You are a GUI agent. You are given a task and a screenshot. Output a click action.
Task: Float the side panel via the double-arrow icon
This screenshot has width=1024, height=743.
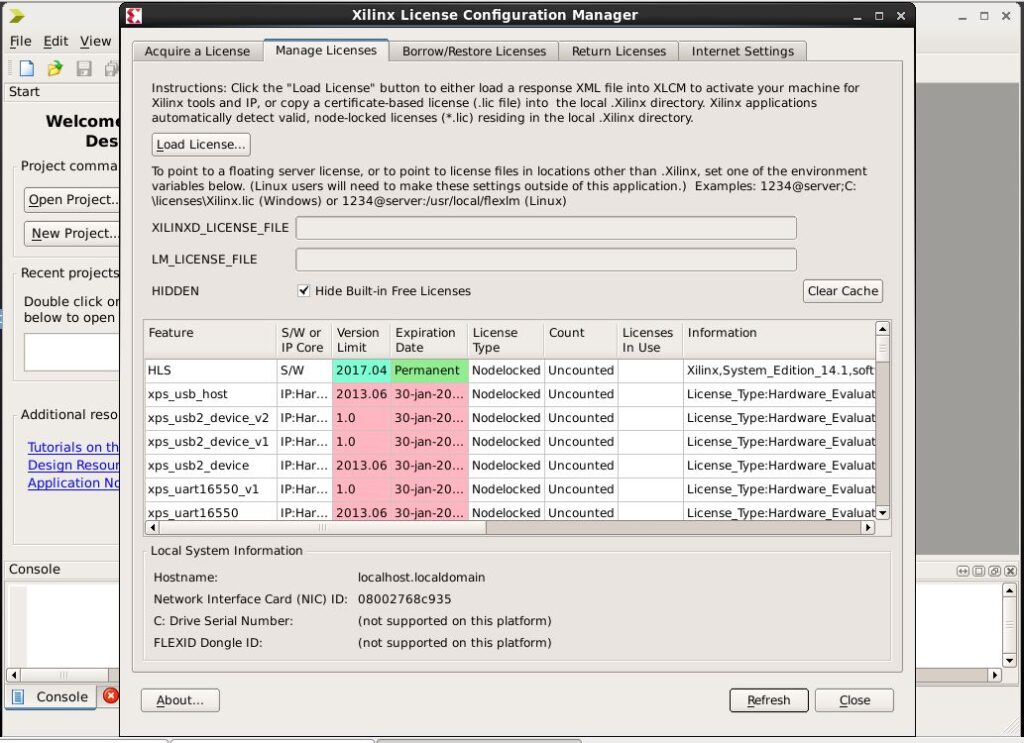pyautogui.click(x=963, y=571)
